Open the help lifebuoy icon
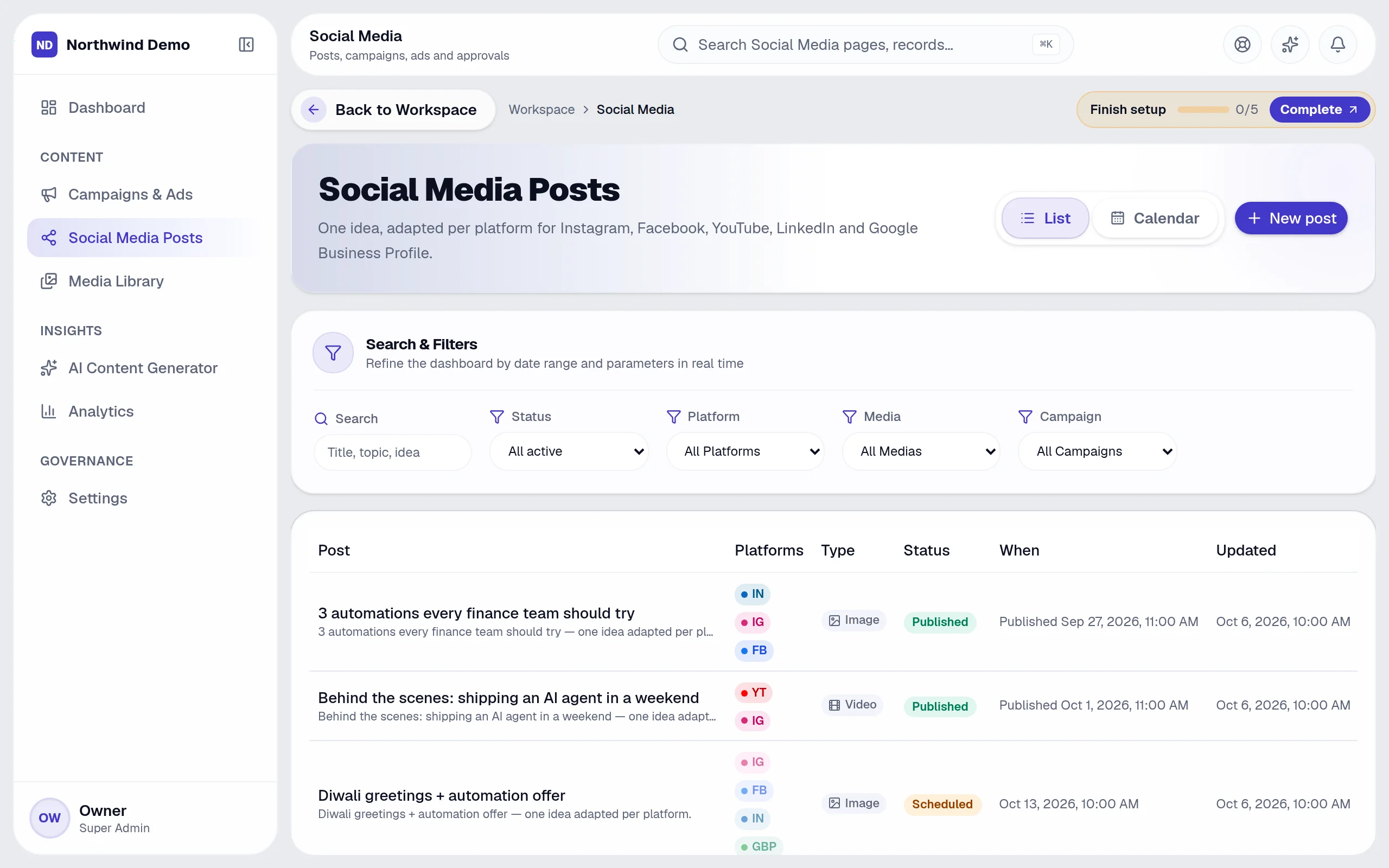The width and height of the screenshot is (1389, 868). point(1242,44)
